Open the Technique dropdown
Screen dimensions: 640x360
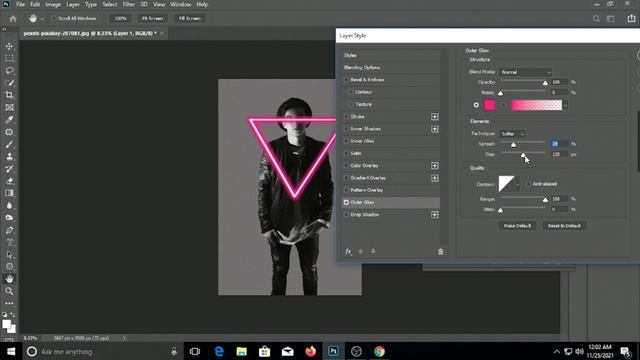512,134
